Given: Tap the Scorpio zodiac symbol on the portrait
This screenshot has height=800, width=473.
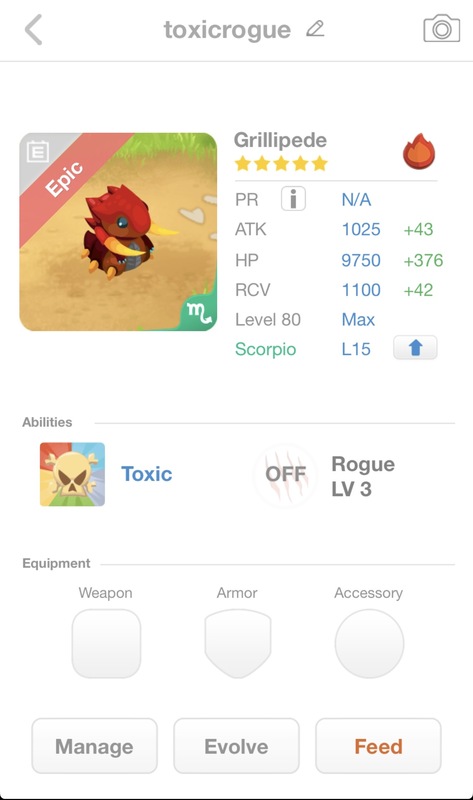Looking at the screenshot, I should coord(199,312).
